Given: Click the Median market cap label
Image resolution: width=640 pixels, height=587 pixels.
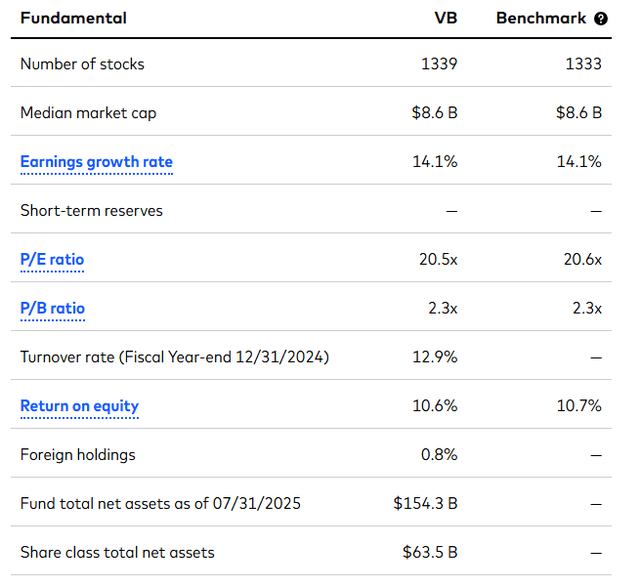Looking at the screenshot, I should [x=88, y=113].
